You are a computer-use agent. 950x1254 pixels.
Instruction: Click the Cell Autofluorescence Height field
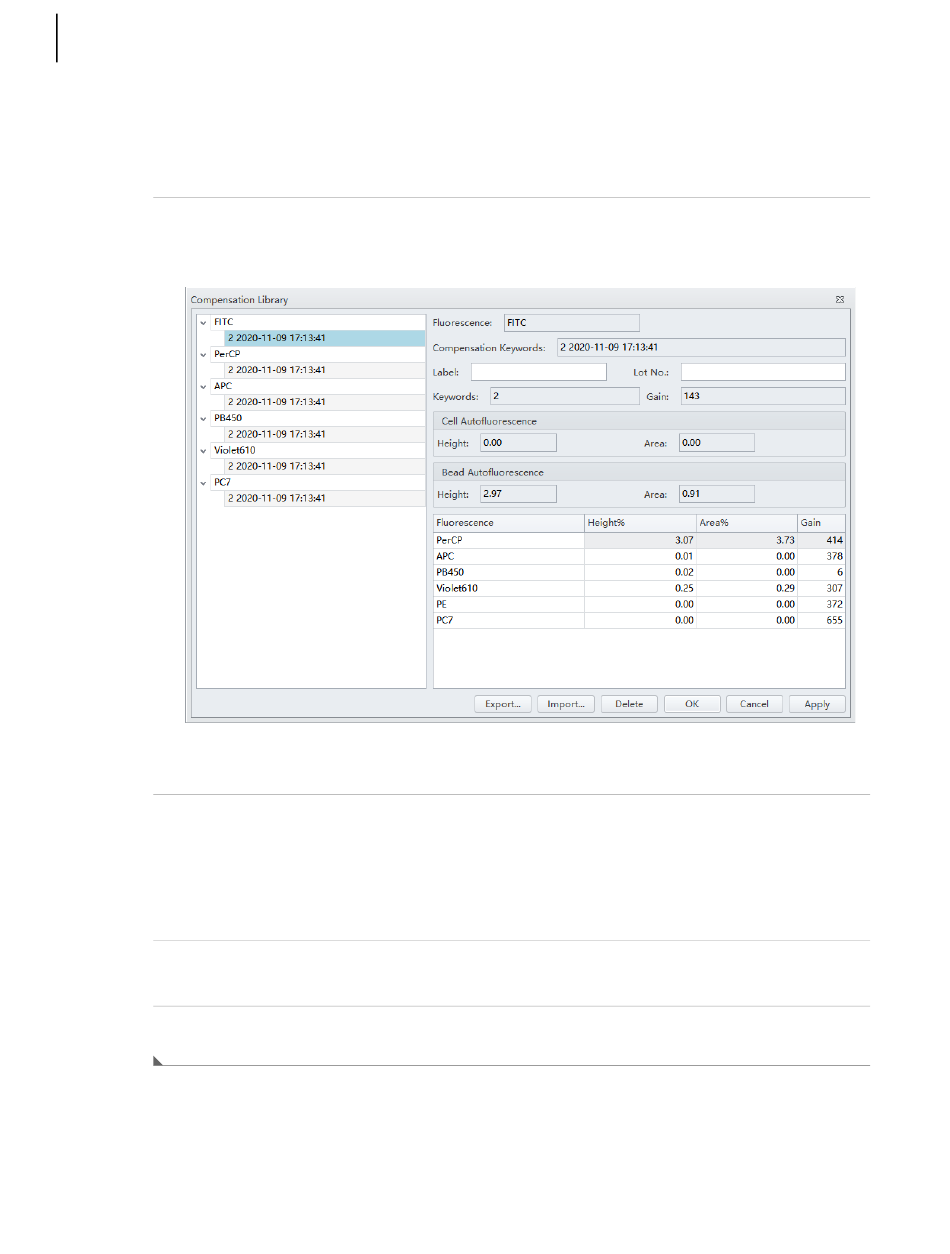(x=518, y=442)
